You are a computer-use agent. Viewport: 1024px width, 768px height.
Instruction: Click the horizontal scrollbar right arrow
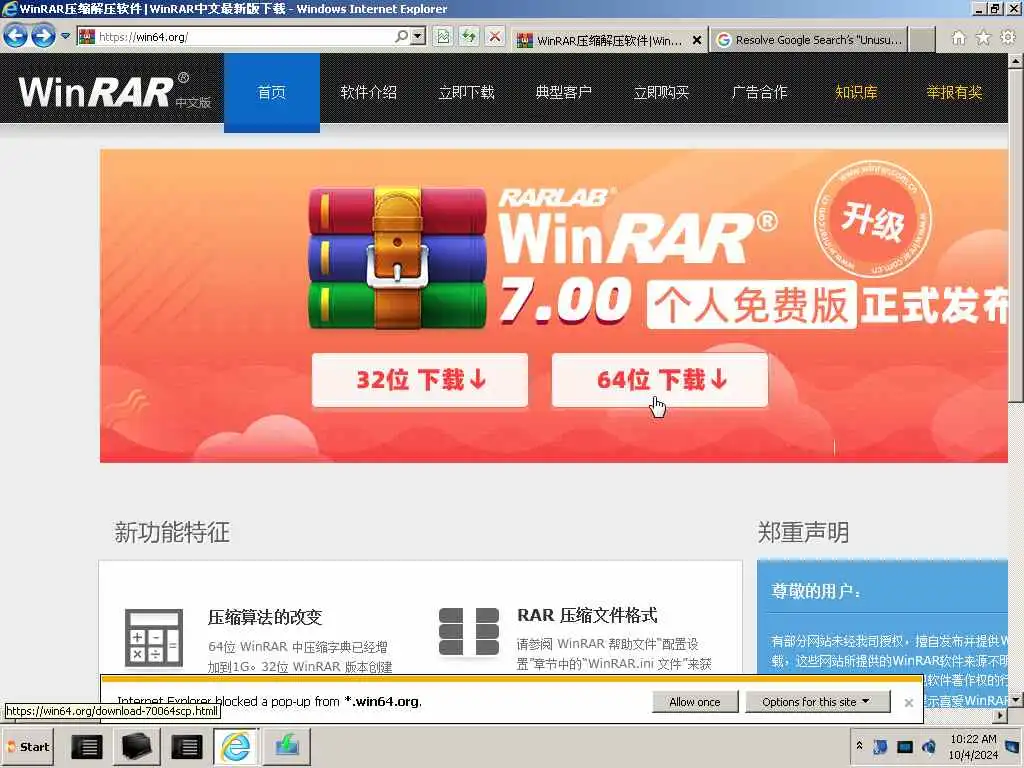coord(1001,716)
